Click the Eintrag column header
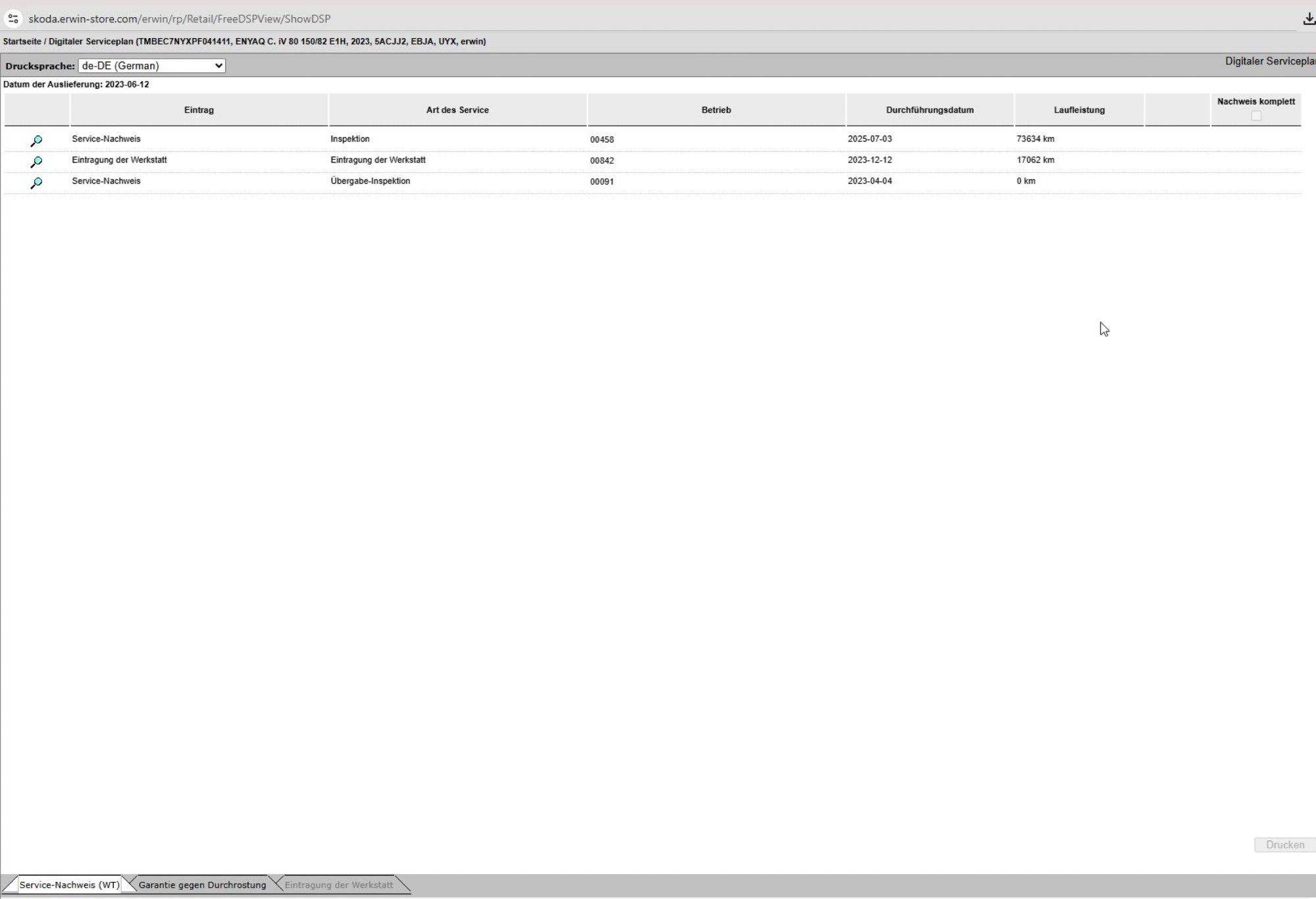 pyautogui.click(x=199, y=110)
